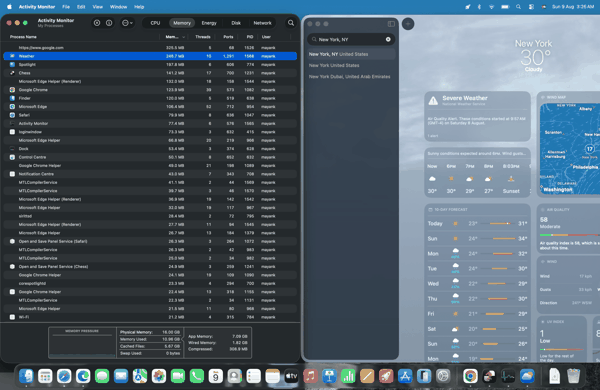Viewport: 600px width, 390px height.
Task: Open the Apple TV Dock icon
Action: click(291, 376)
